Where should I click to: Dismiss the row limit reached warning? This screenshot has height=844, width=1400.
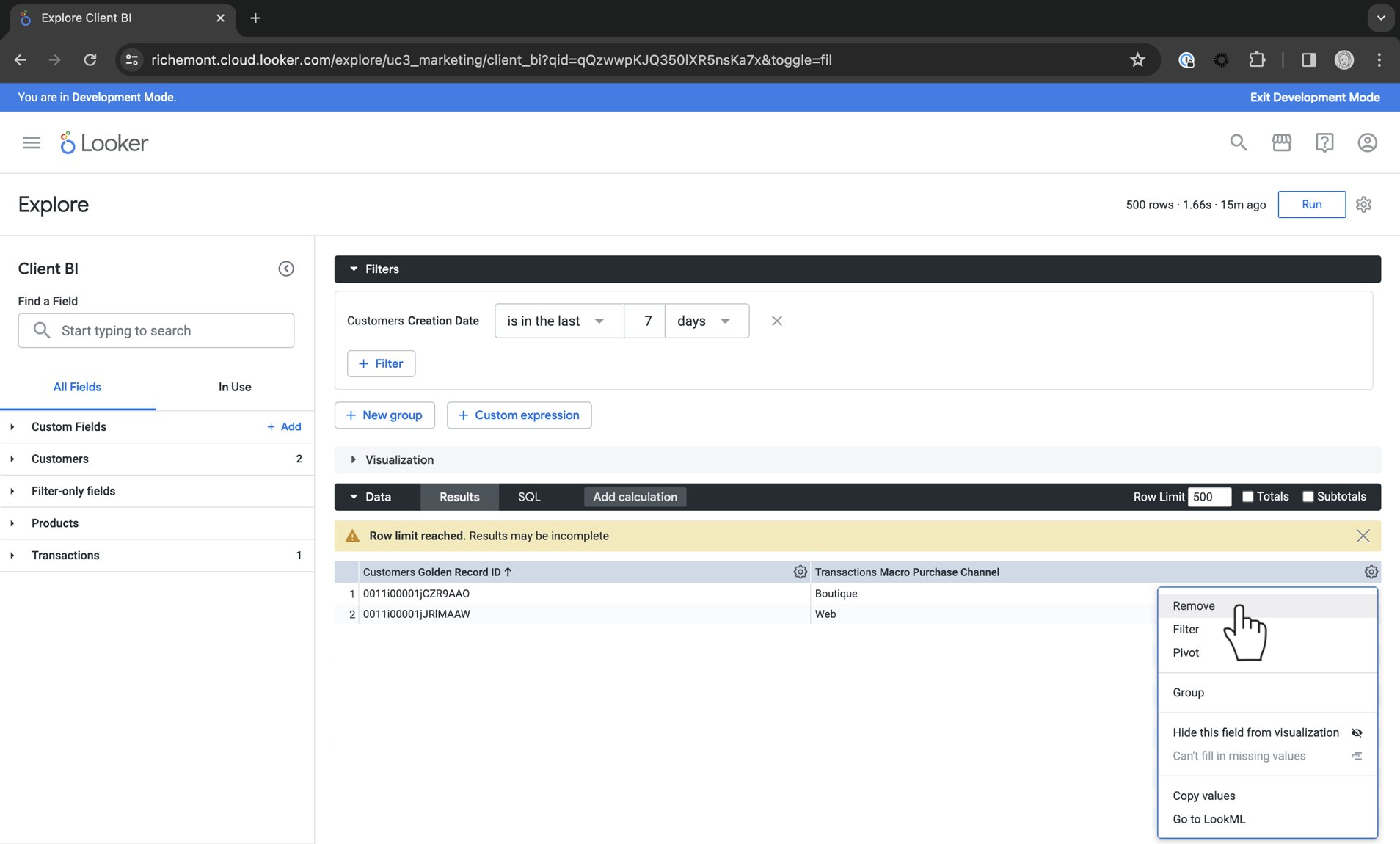[1363, 536]
